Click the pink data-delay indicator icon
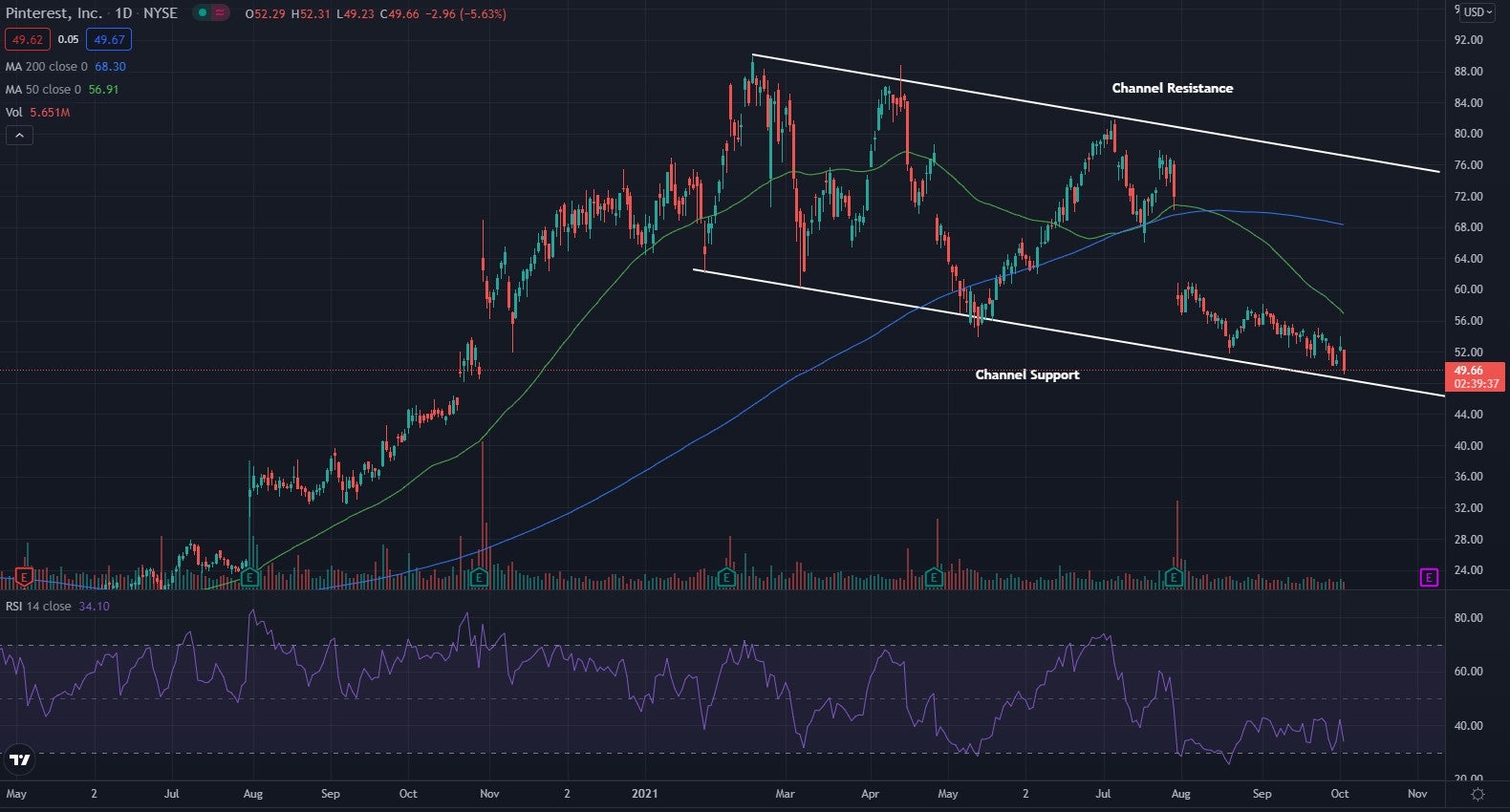 tap(221, 13)
